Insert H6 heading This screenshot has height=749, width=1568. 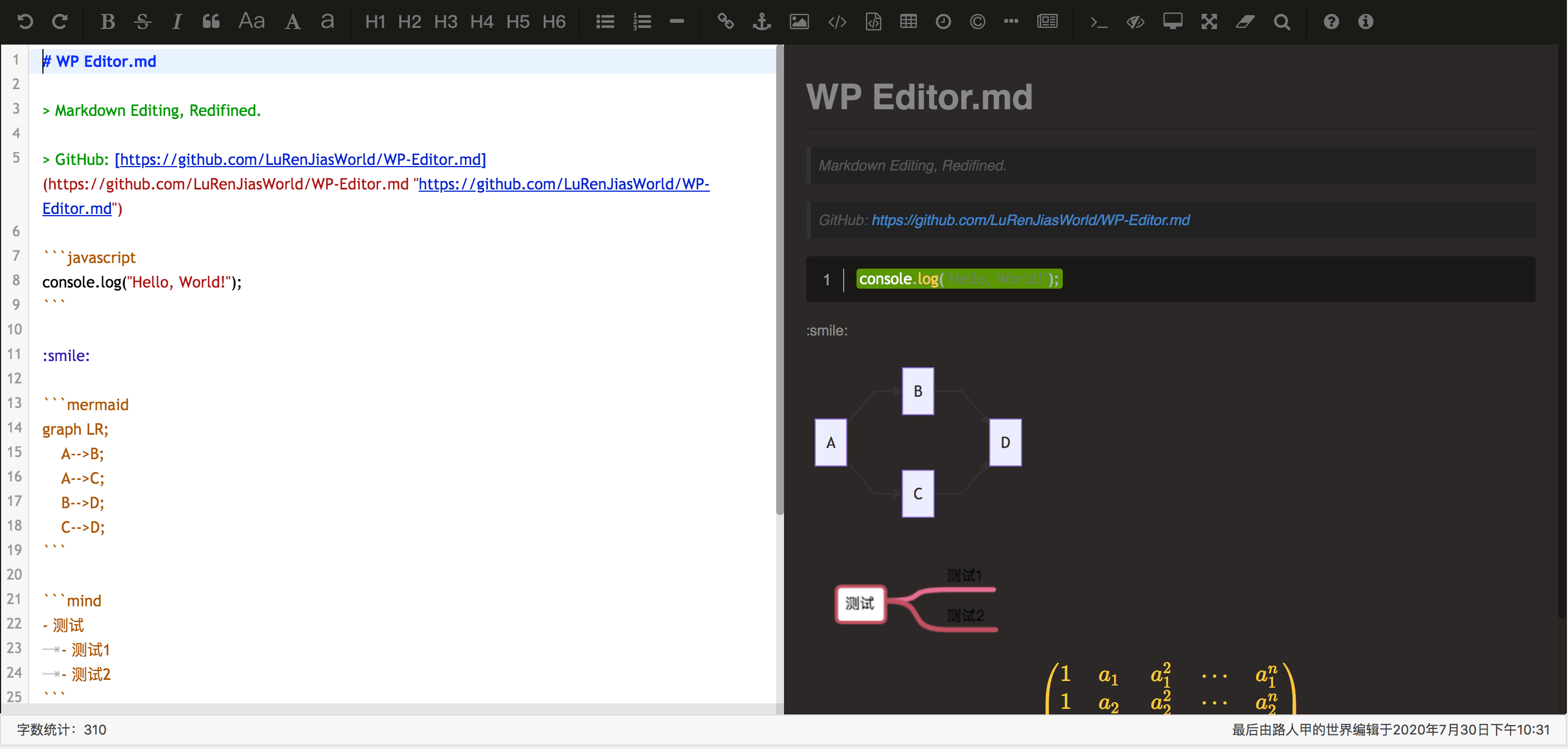554,22
